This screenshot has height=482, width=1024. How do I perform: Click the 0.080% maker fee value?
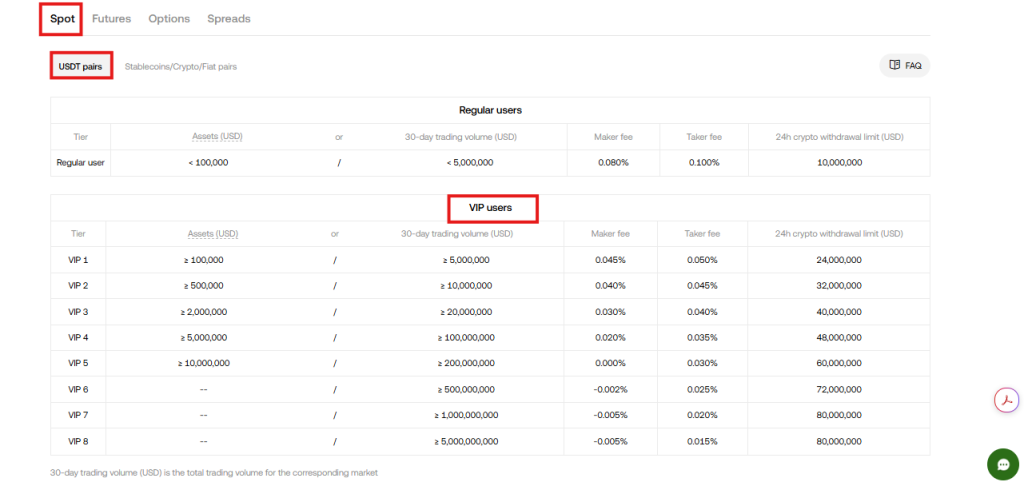pyautogui.click(x=613, y=163)
